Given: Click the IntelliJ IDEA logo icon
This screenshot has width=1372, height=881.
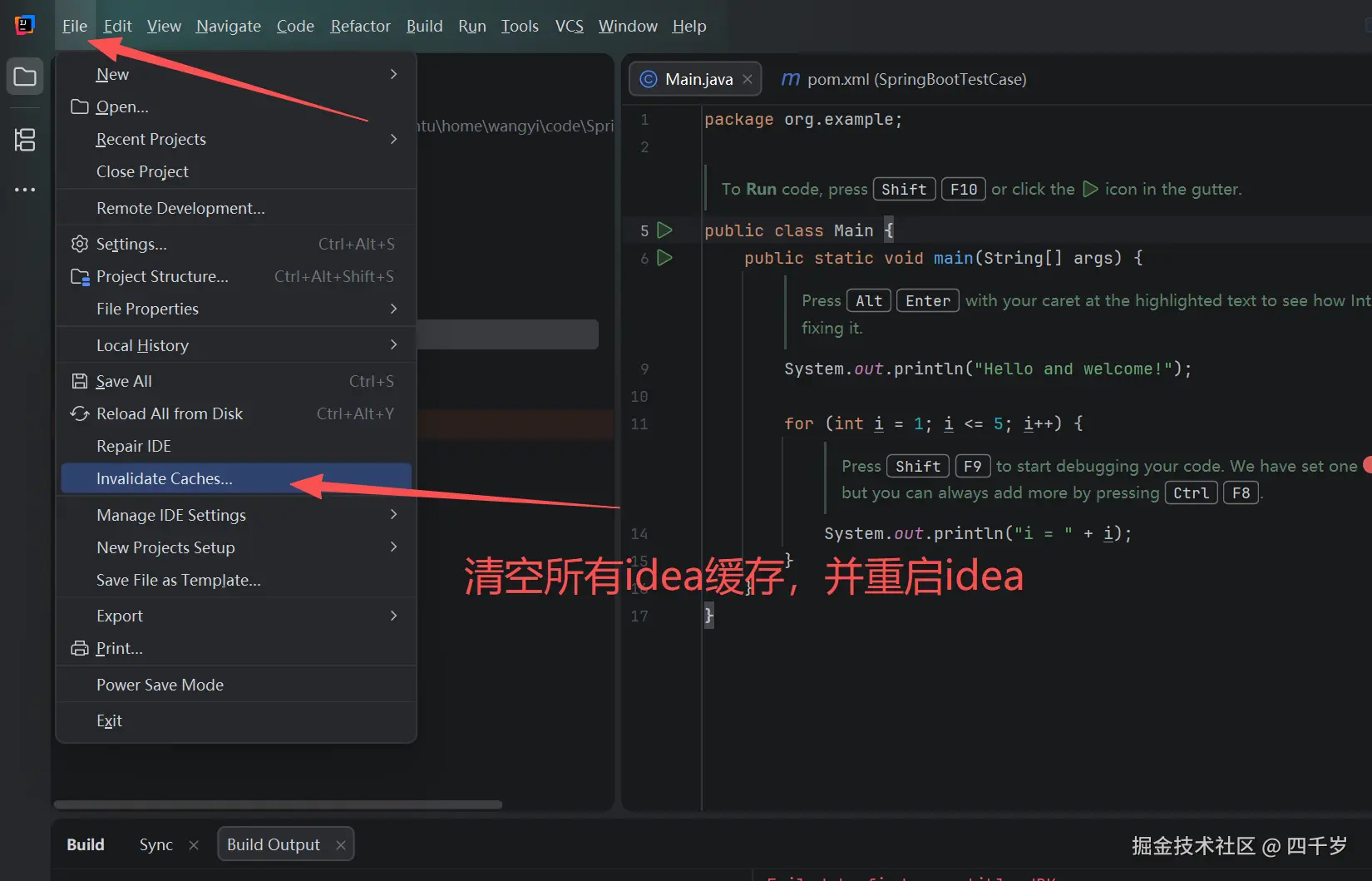Looking at the screenshot, I should [x=24, y=24].
